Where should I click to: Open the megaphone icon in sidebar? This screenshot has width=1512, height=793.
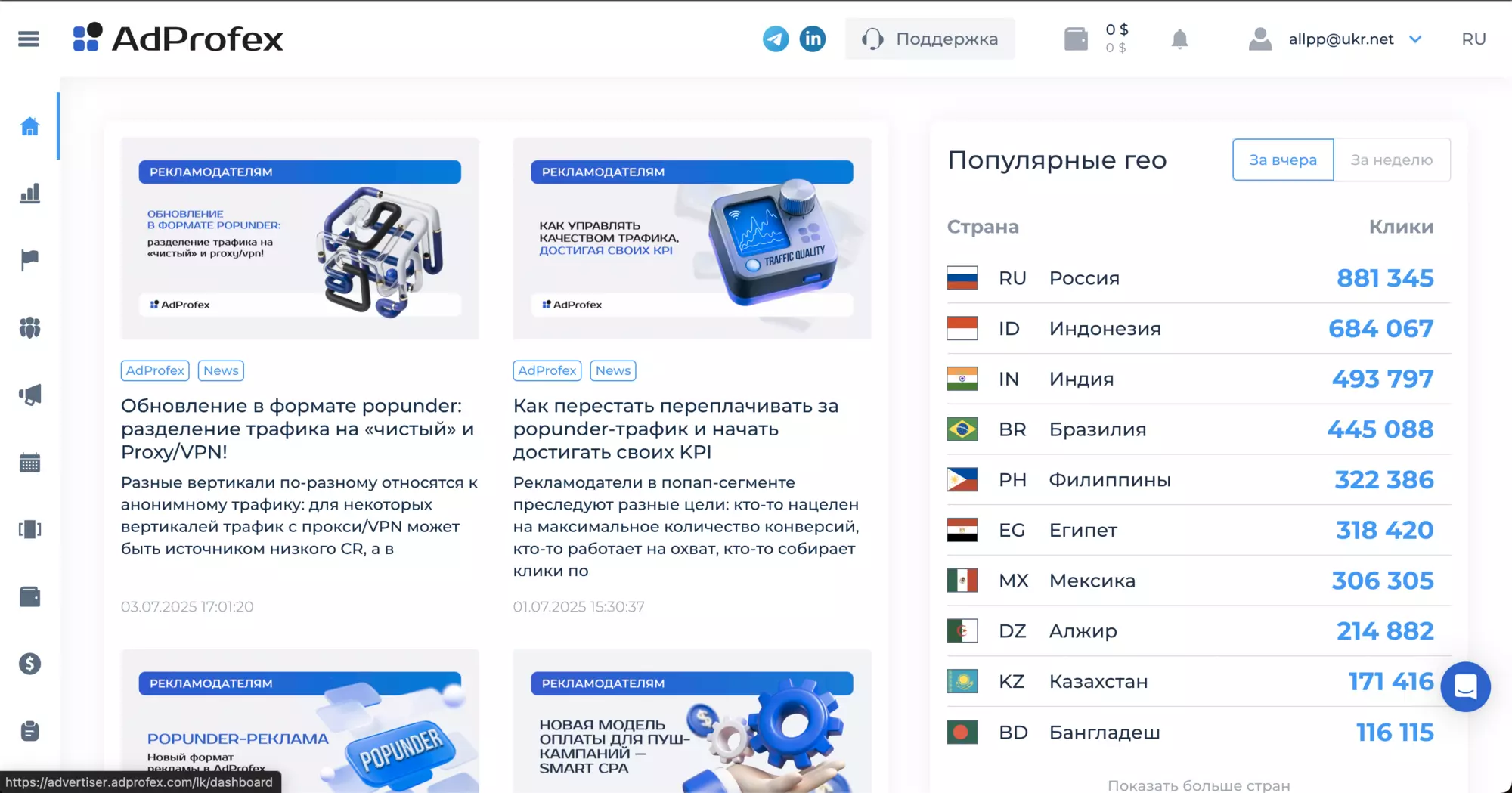29,395
